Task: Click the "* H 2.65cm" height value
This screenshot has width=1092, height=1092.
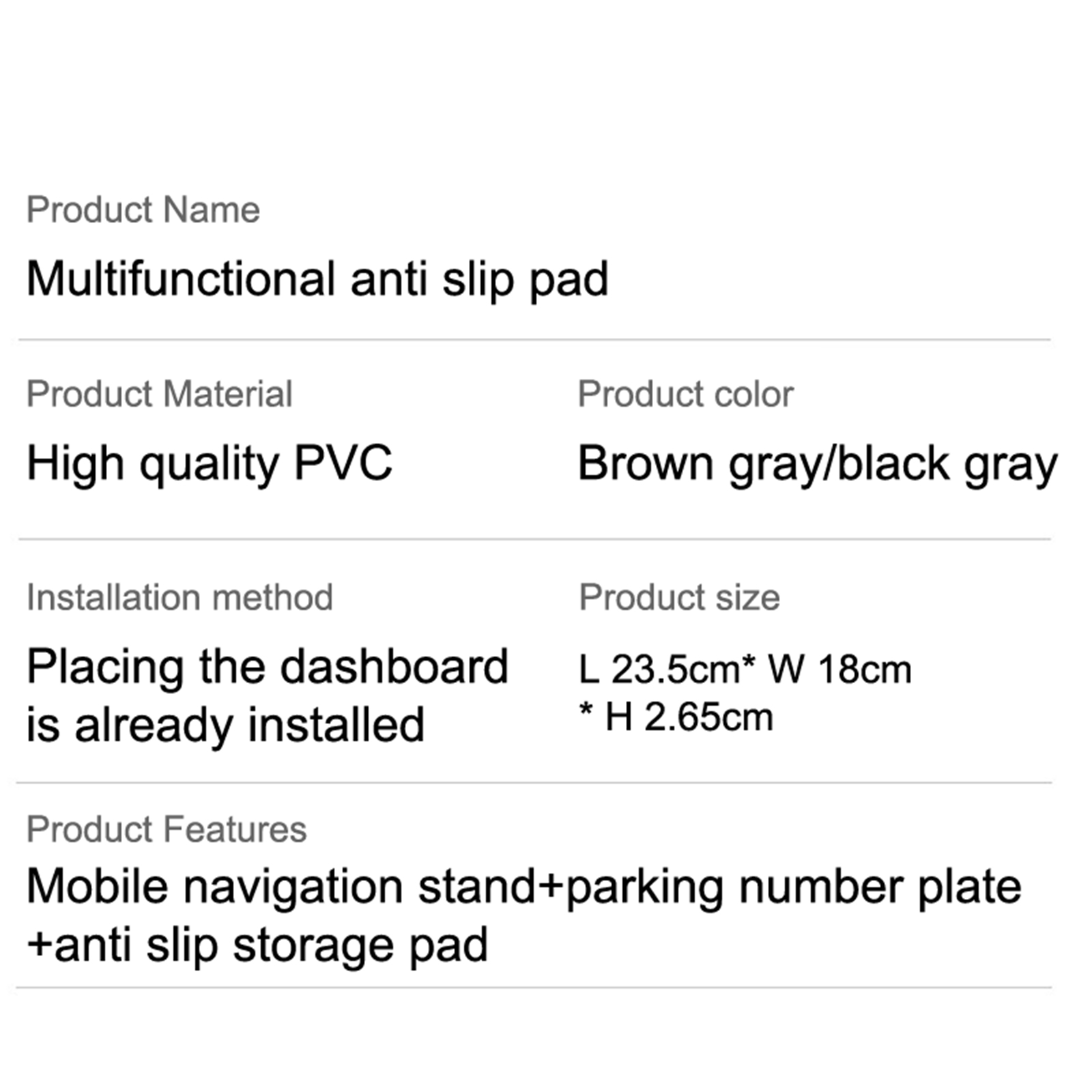Action: click(x=676, y=717)
